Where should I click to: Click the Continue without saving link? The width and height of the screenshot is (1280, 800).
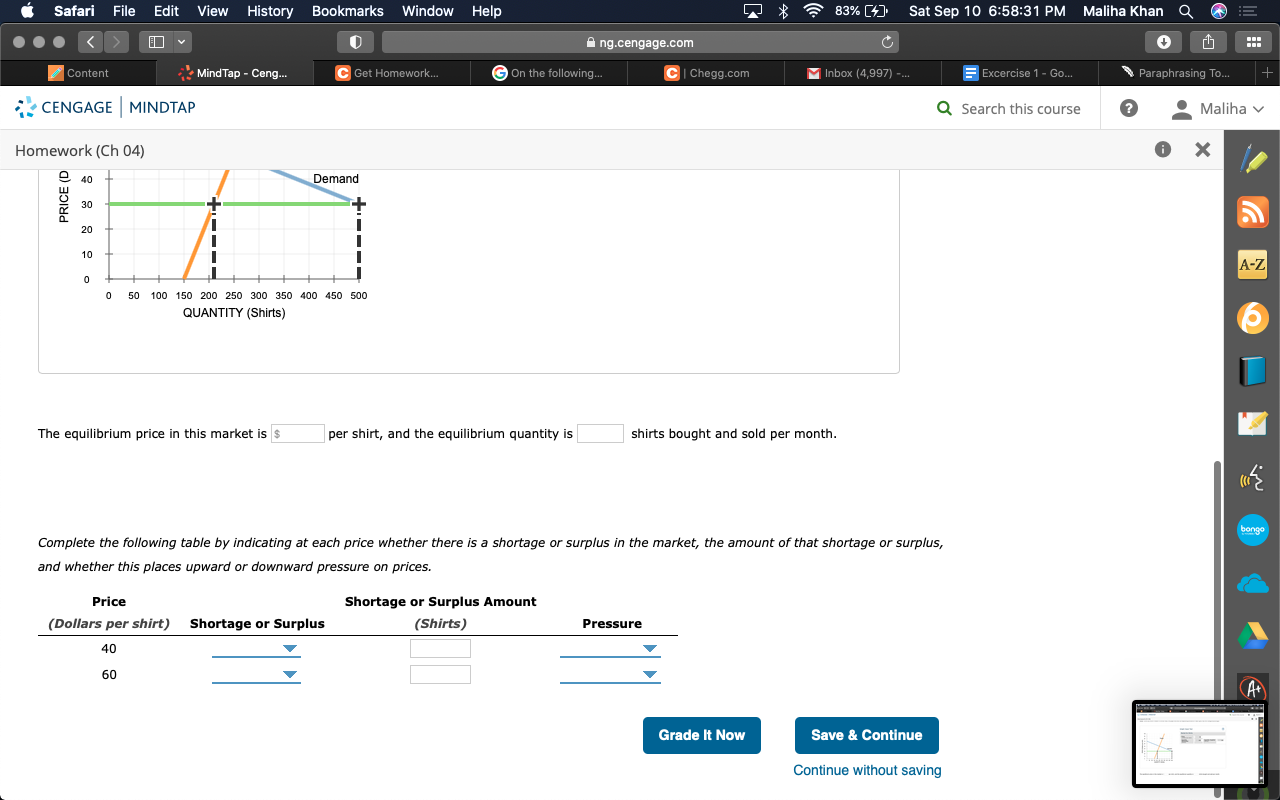click(x=866, y=770)
